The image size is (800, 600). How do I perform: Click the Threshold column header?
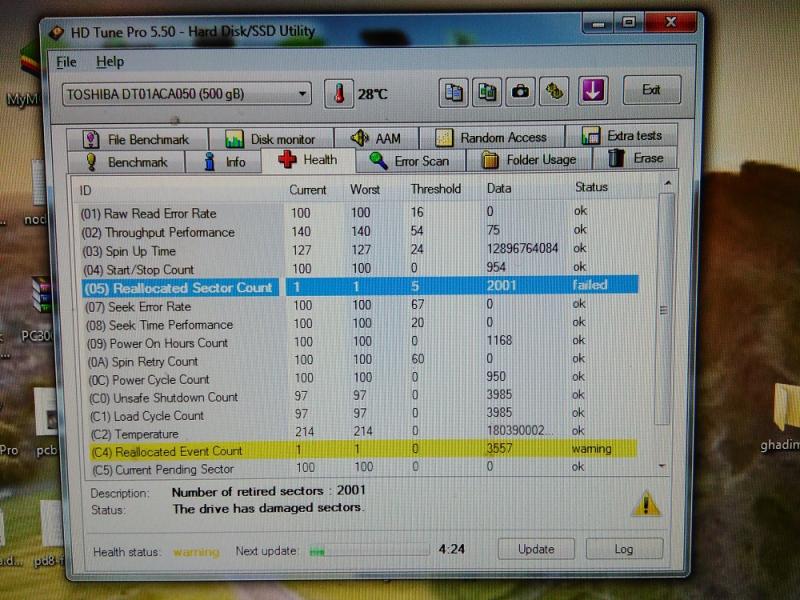435,189
